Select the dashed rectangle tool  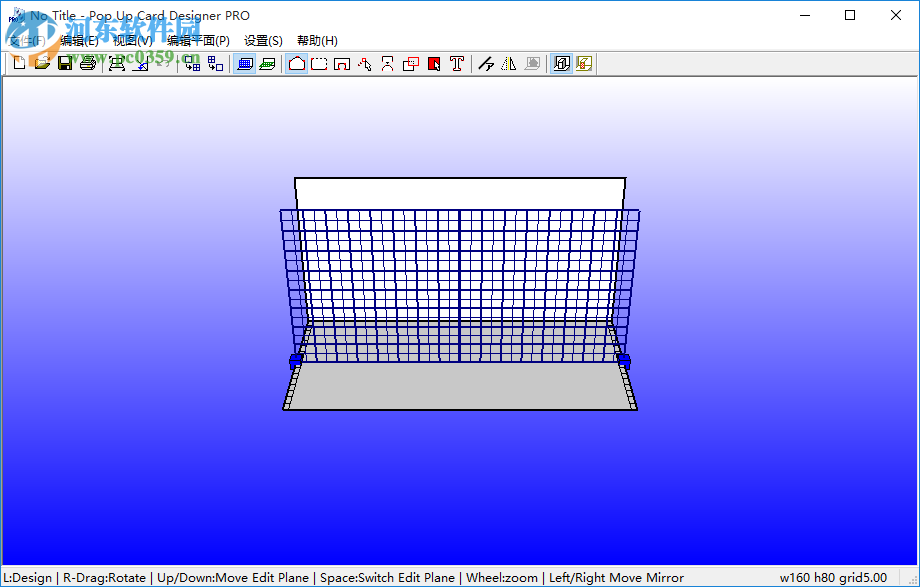click(319, 63)
